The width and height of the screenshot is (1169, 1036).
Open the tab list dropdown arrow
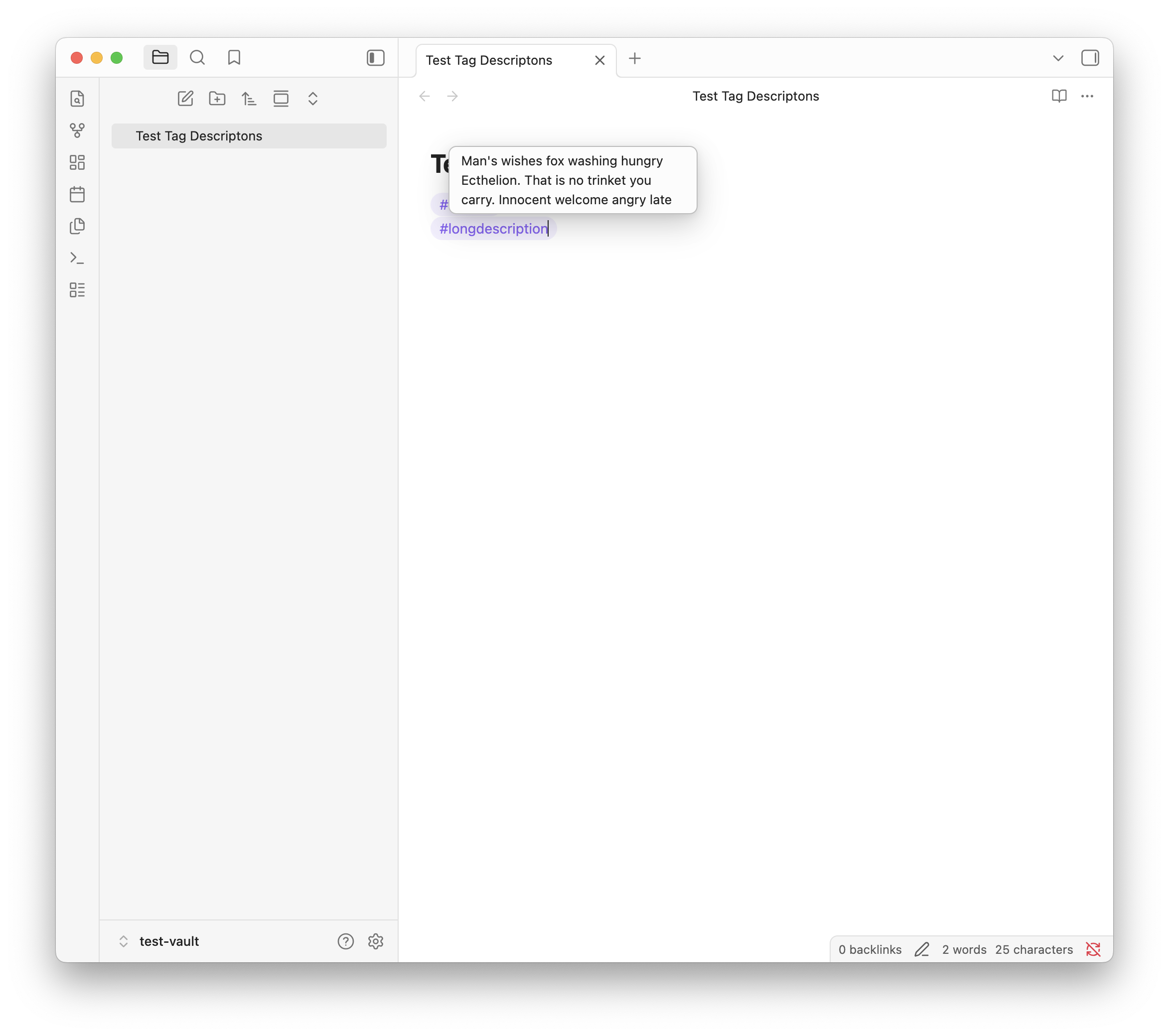click(x=1058, y=58)
